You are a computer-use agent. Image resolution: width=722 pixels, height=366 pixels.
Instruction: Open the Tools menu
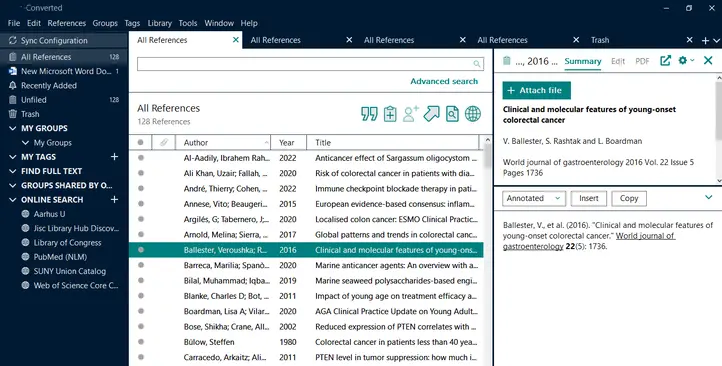pos(188,23)
